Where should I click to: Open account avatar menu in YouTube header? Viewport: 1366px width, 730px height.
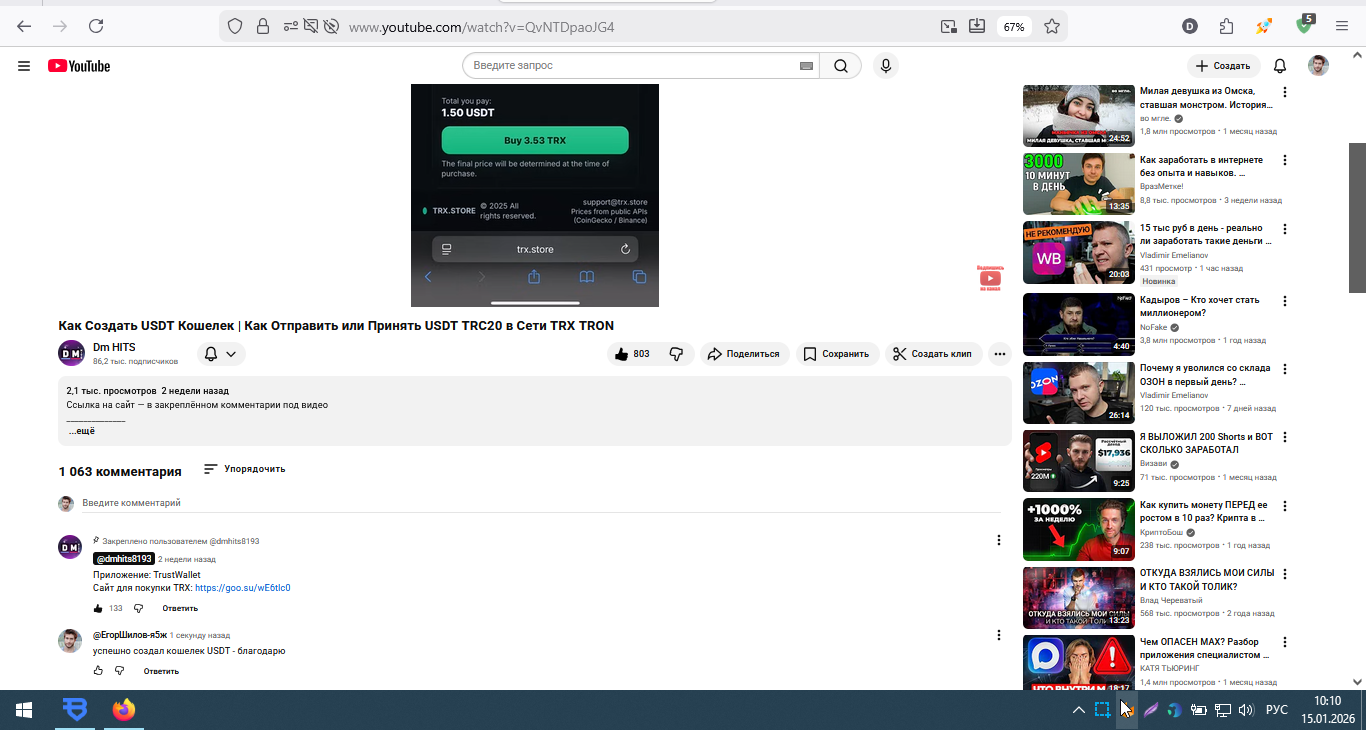coord(1319,66)
